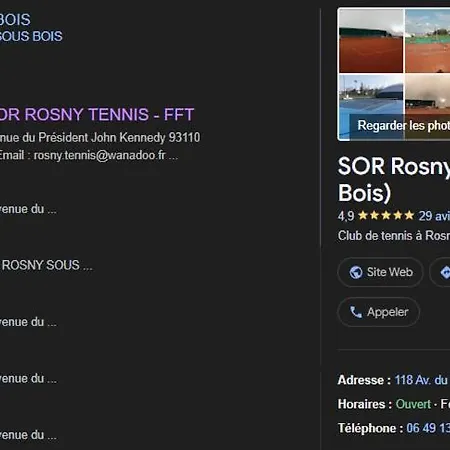Image resolution: width=450 pixels, height=450 pixels.
Task: Click the phone icon in Appeler
Action: [356, 312]
